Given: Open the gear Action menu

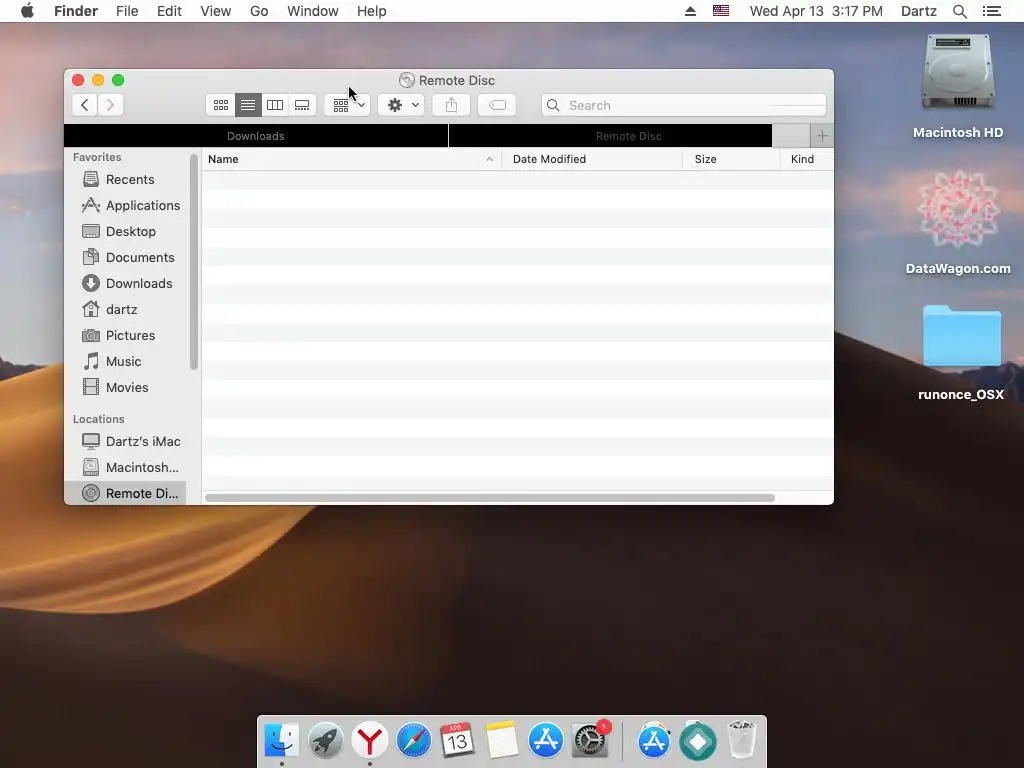Looking at the screenshot, I should 402,105.
